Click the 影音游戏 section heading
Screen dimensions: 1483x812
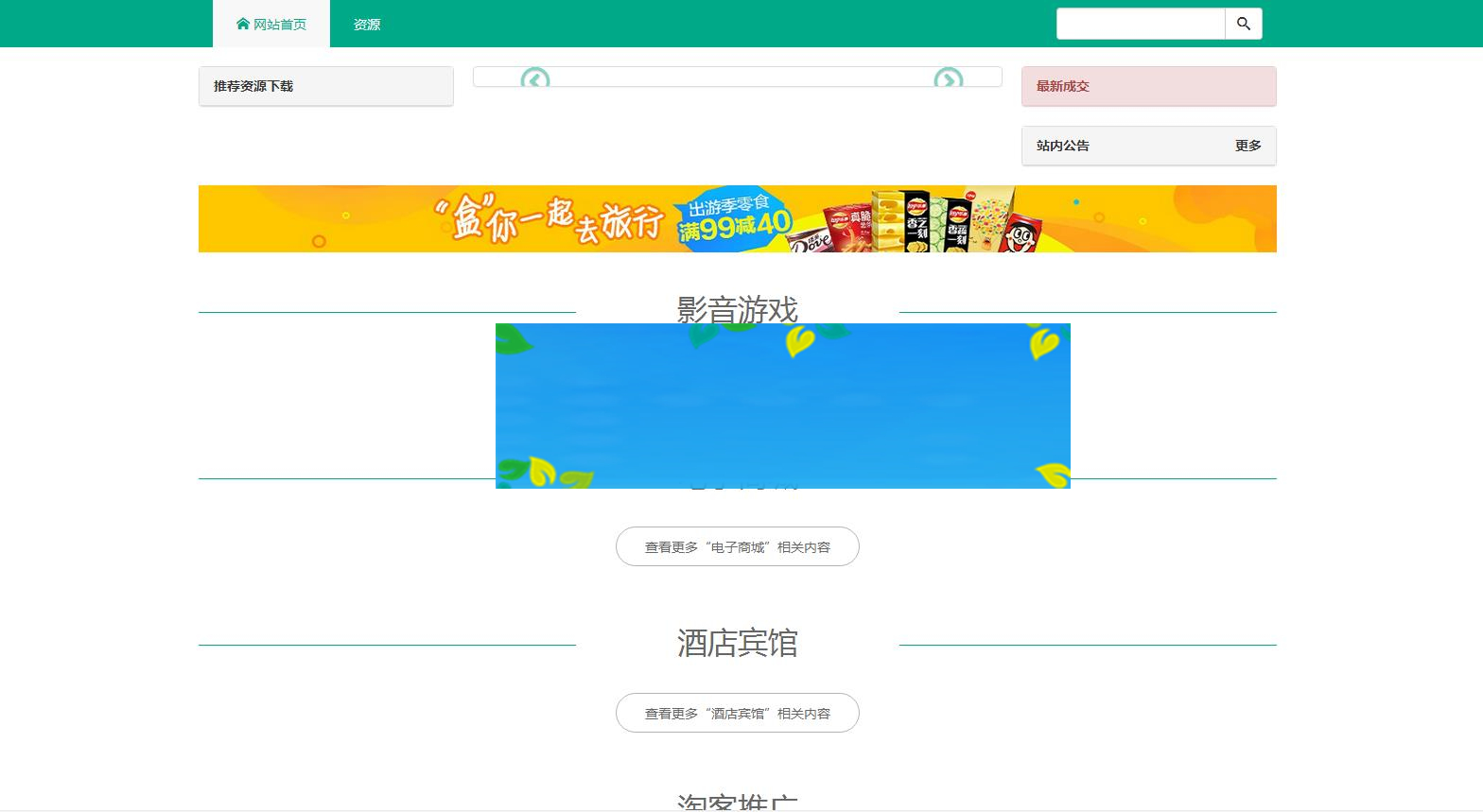click(737, 309)
